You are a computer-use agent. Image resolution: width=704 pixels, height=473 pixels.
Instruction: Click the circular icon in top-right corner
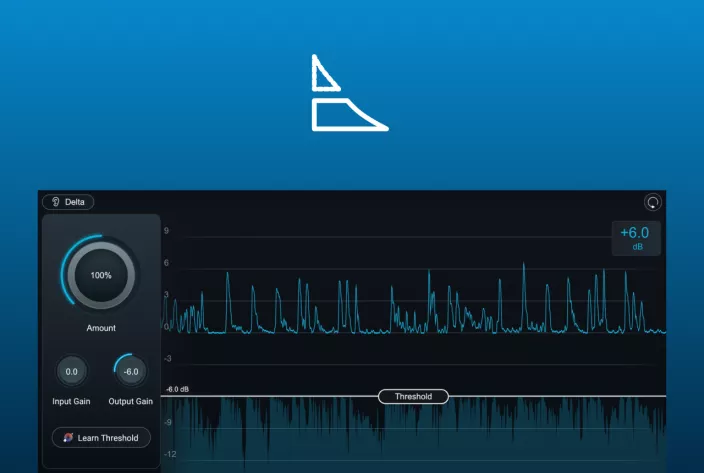point(652,202)
